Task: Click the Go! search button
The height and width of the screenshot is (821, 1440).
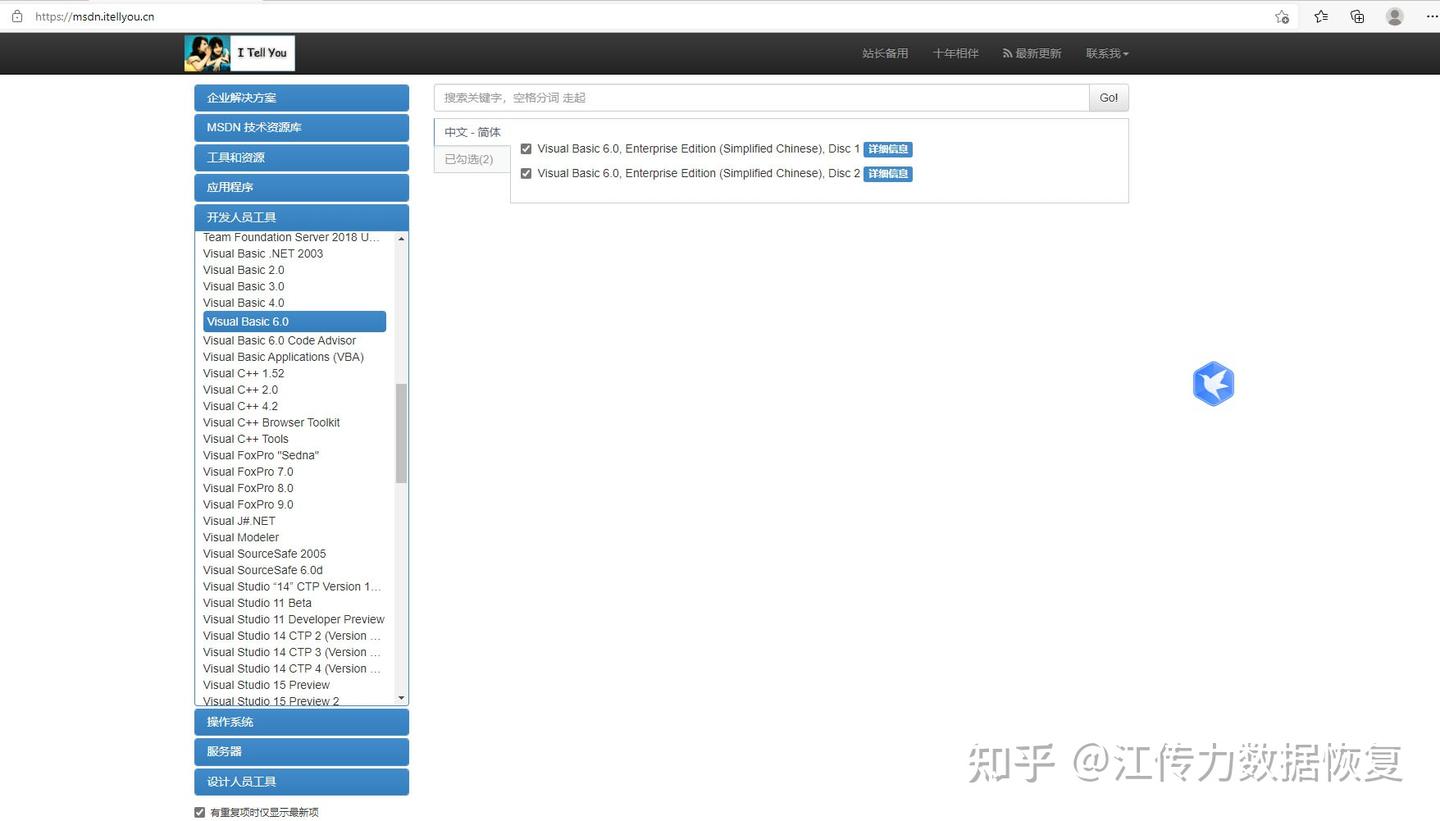Action: (x=1109, y=98)
